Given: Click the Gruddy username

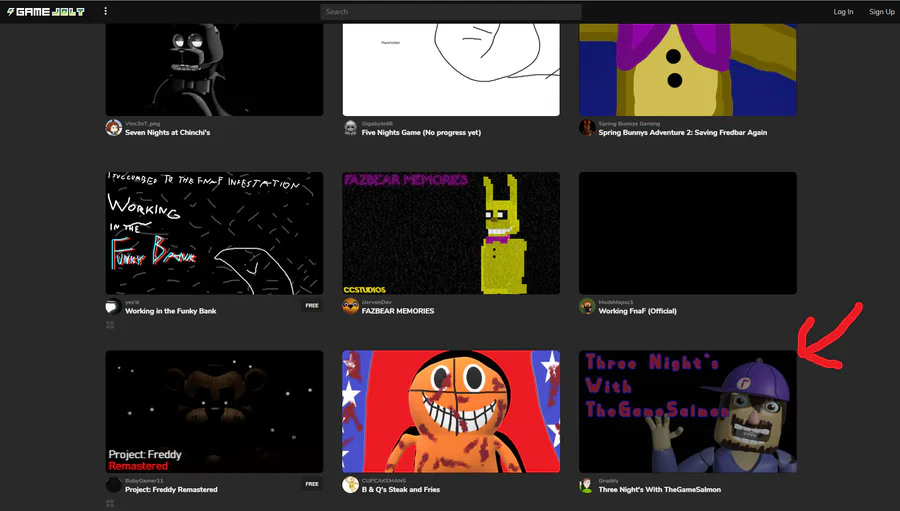Looking at the screenshot, I should coord(608,481).
